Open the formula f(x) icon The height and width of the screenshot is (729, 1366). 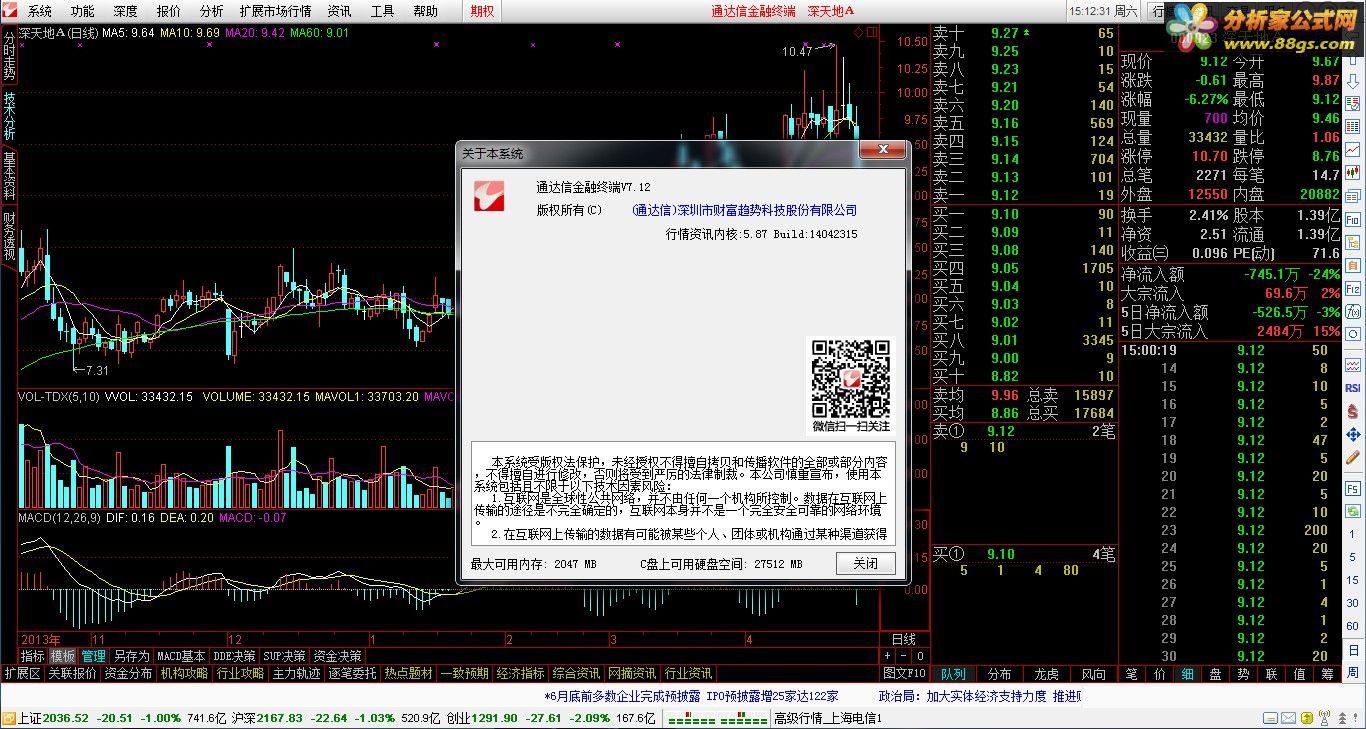click(x=1353, y=312)
